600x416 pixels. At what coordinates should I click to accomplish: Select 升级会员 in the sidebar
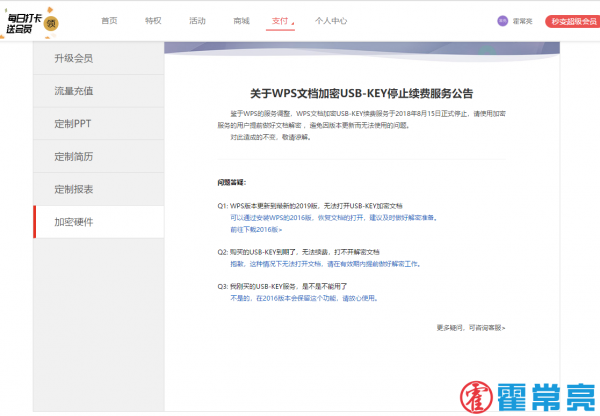99,58
